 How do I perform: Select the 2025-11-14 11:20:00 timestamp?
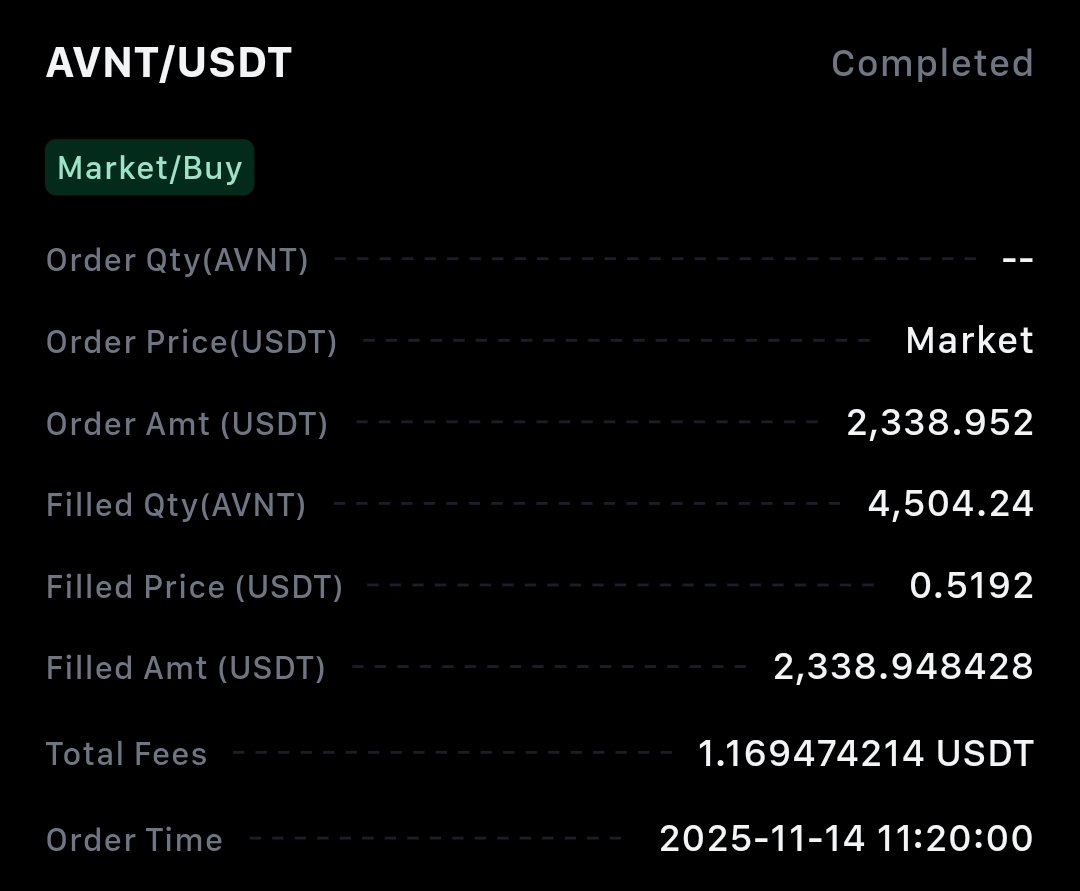[846, 838]
